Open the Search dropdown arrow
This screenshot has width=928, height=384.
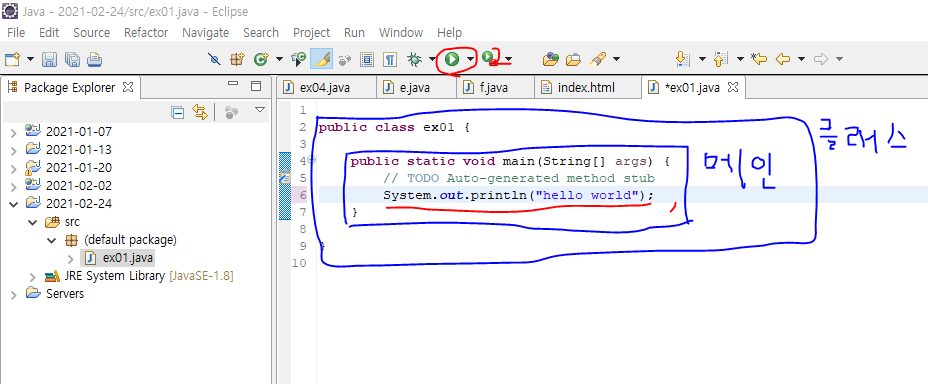(x=616, y=59)
